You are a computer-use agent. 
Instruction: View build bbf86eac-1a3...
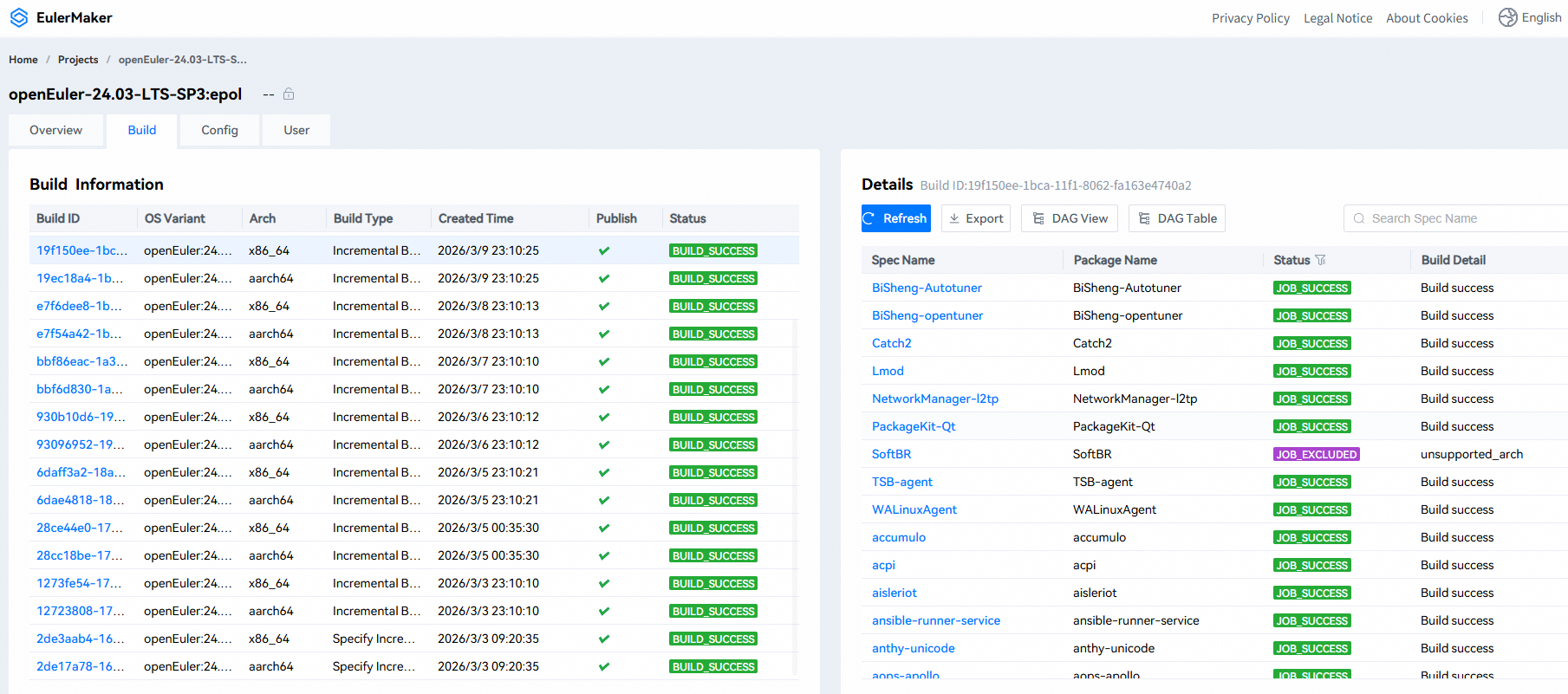point(81,361)
